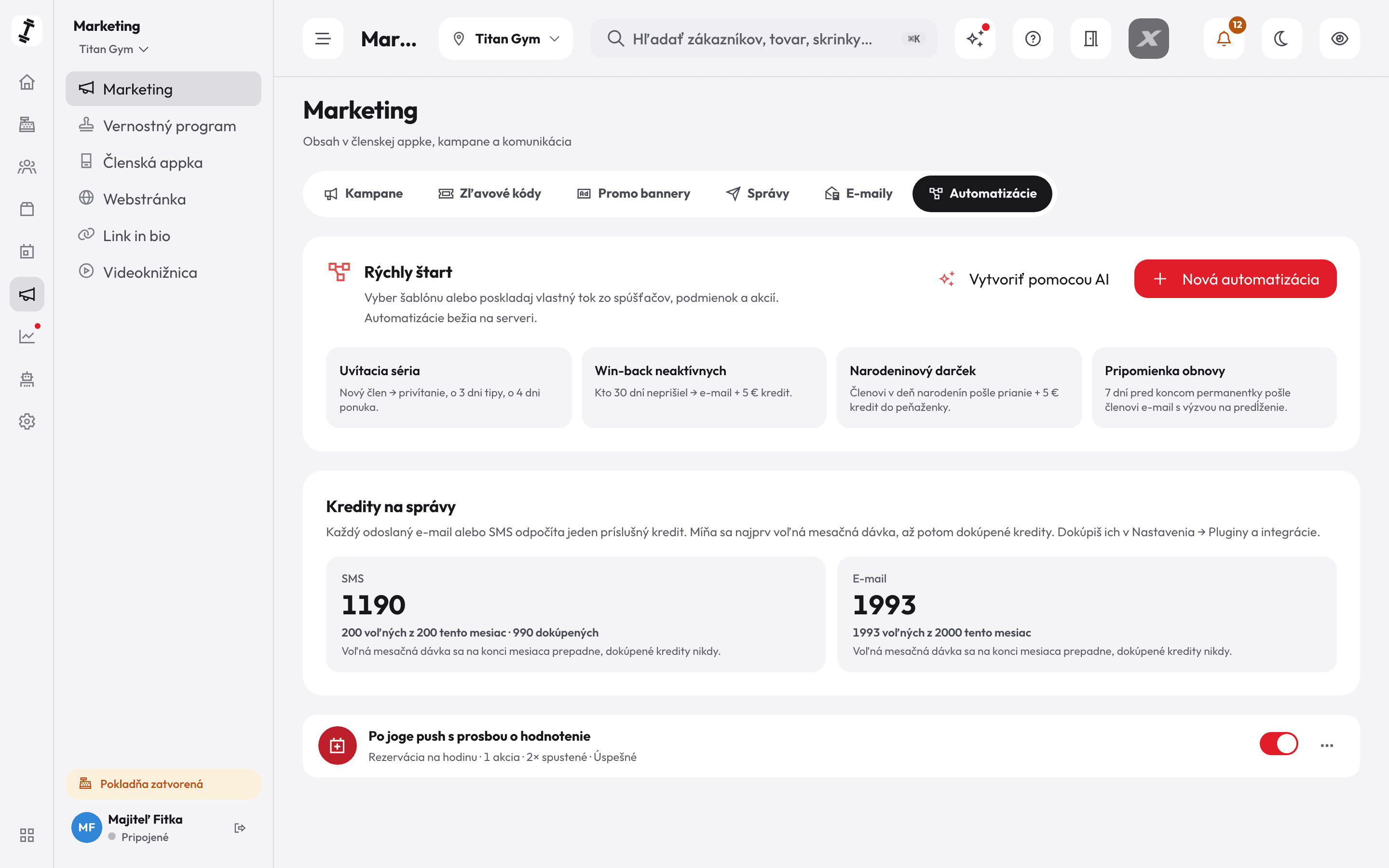
Task: Open the AI sparkle assistant icon in top bar
Action: coord(975,39)
